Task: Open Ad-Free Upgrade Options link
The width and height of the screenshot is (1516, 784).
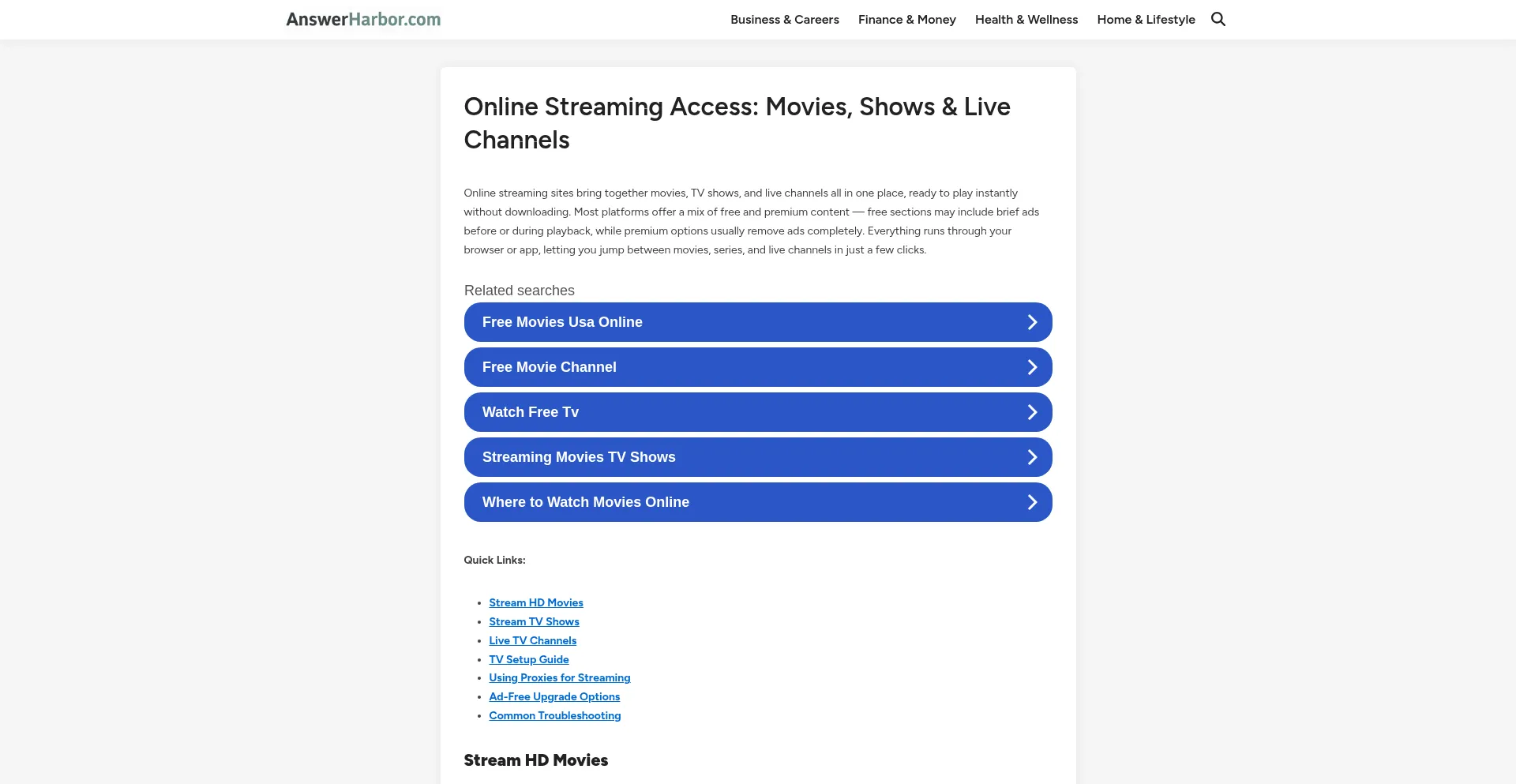Action: (x=554, y=696)
